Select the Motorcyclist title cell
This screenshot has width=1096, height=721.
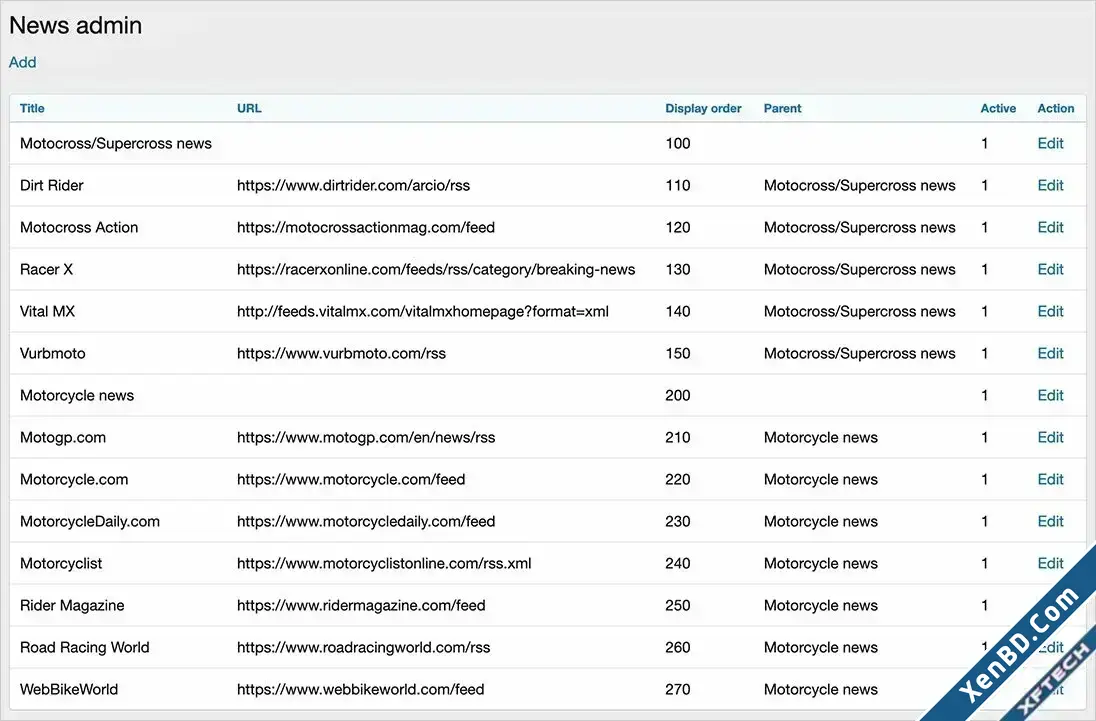pos(61,563)
